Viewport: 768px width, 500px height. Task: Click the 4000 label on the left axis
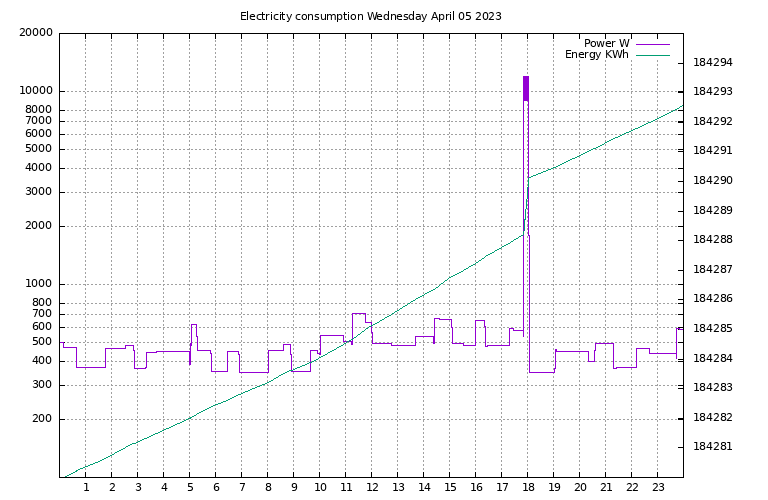coord(38,167)
